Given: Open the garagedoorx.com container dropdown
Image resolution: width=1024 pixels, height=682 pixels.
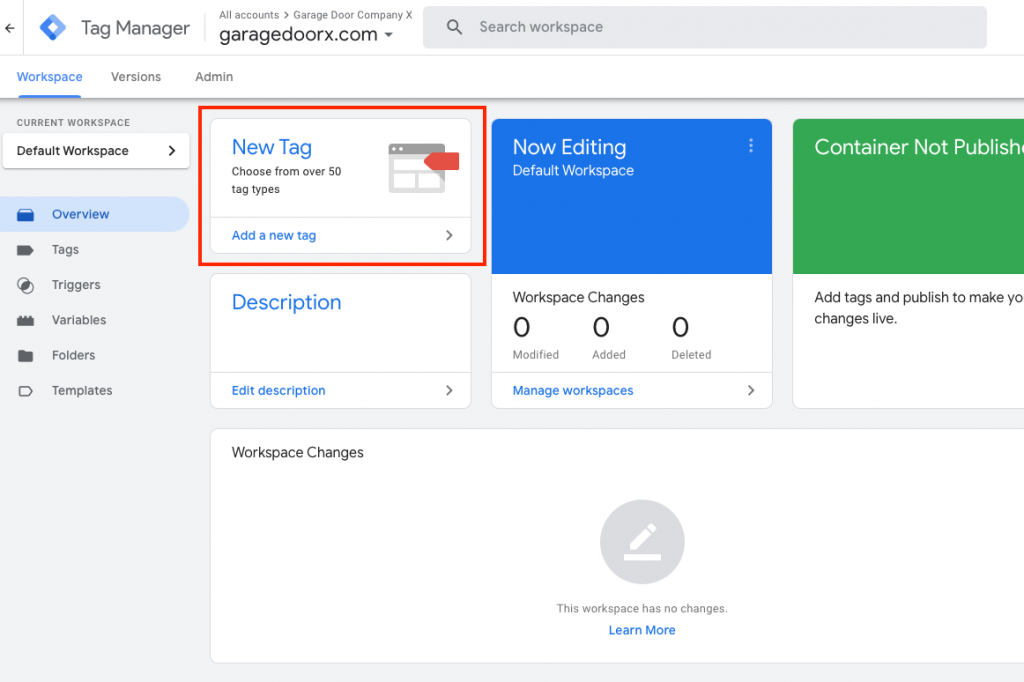Looking at the screenshot, I should click(306, 34).
